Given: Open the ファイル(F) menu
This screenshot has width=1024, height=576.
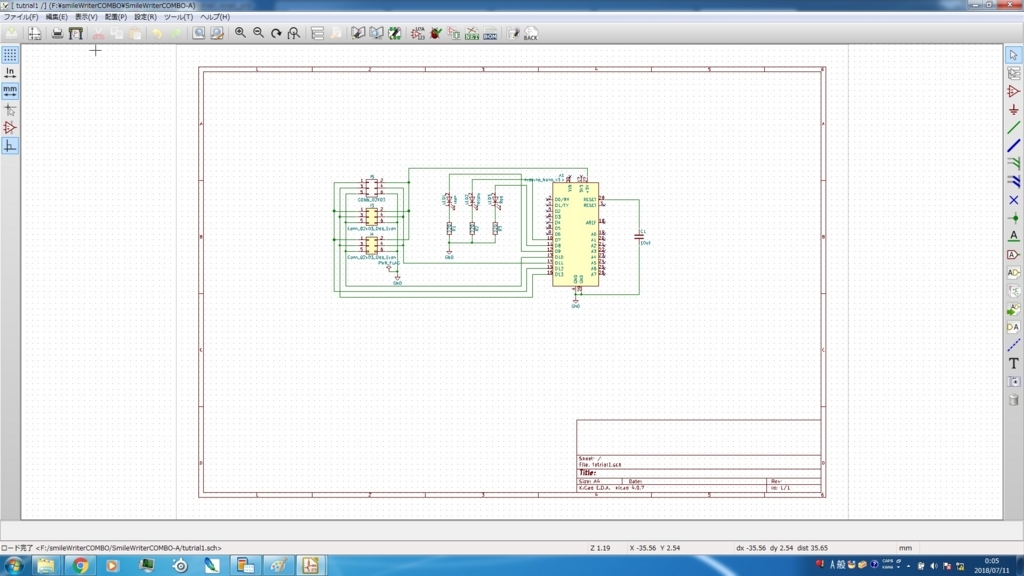Looking at the screenshot, I should click(21, 17).
